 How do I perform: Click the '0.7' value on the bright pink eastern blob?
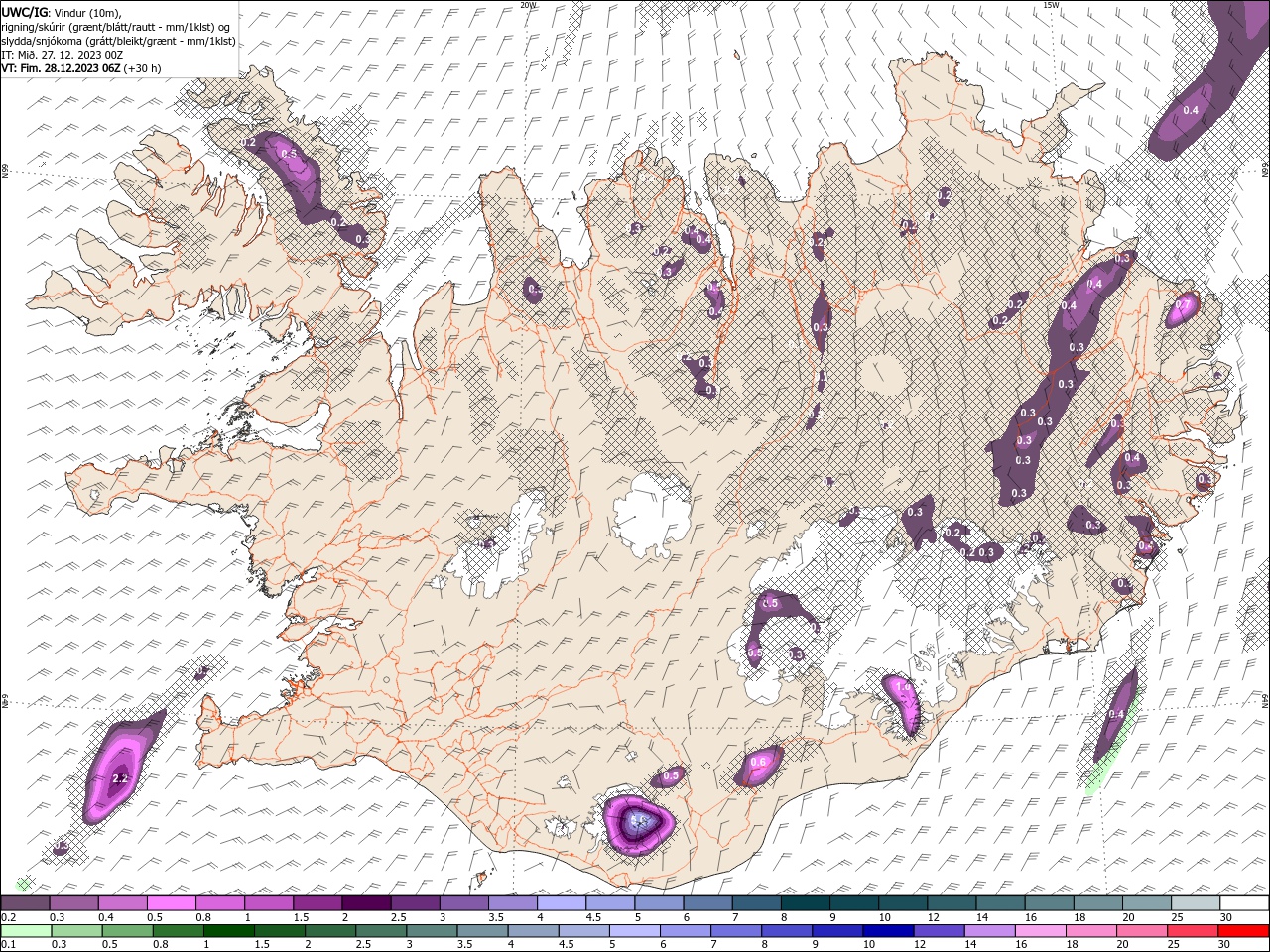tap(1183, 303)
